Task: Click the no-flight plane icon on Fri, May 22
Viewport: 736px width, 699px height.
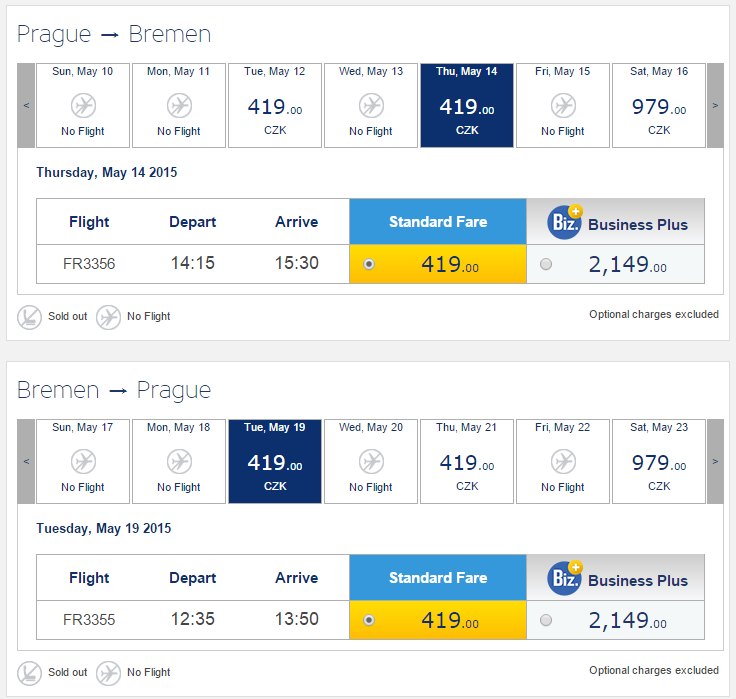Action: point(563,461)
